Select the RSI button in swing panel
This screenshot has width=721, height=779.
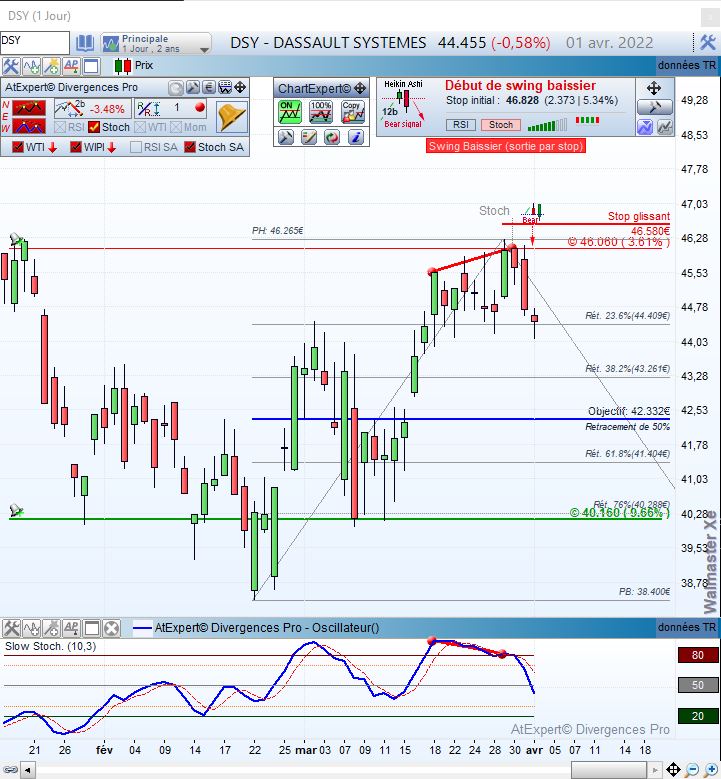coord(461,125)
